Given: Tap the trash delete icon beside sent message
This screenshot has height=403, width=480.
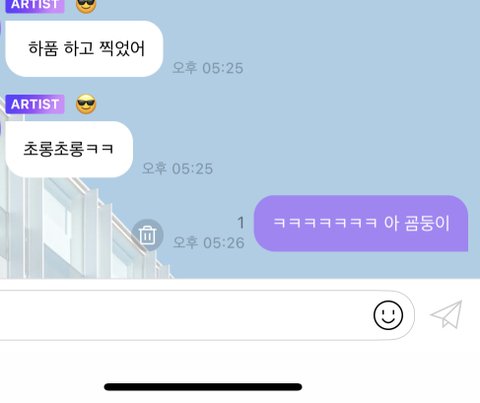Looking at the screenshot, I should [x=147, y=235].
